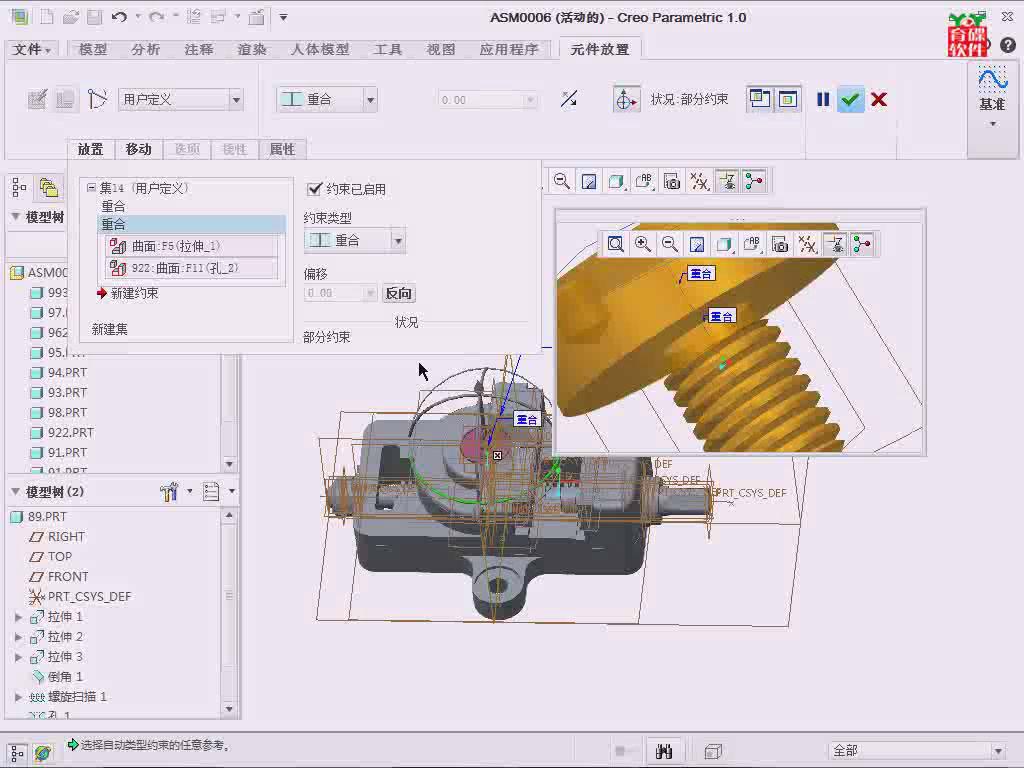Click the view manager camera icon in preview toolbar

pyautogui.click(x=780, y=244)
